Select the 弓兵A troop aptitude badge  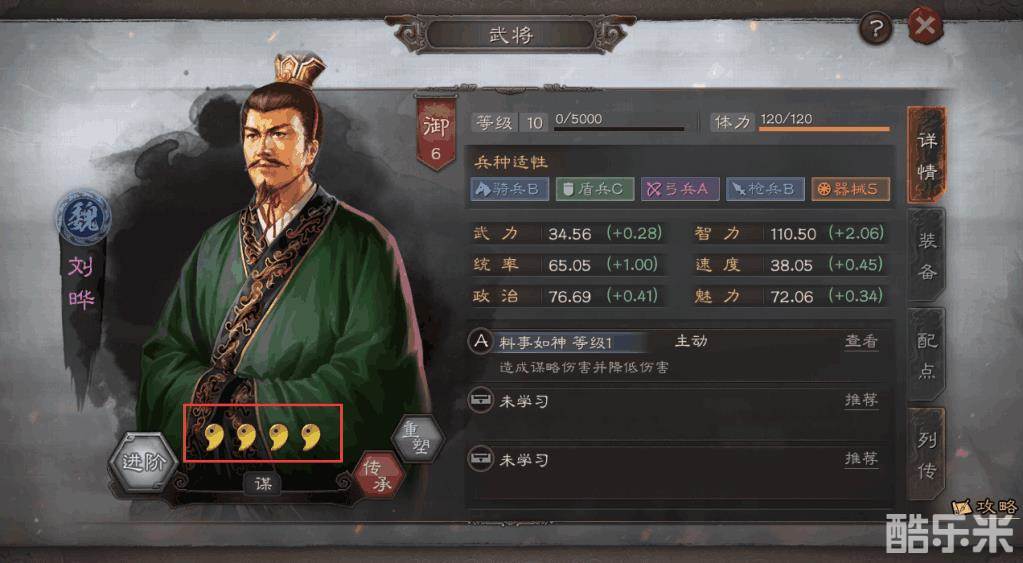coord(680,189)
